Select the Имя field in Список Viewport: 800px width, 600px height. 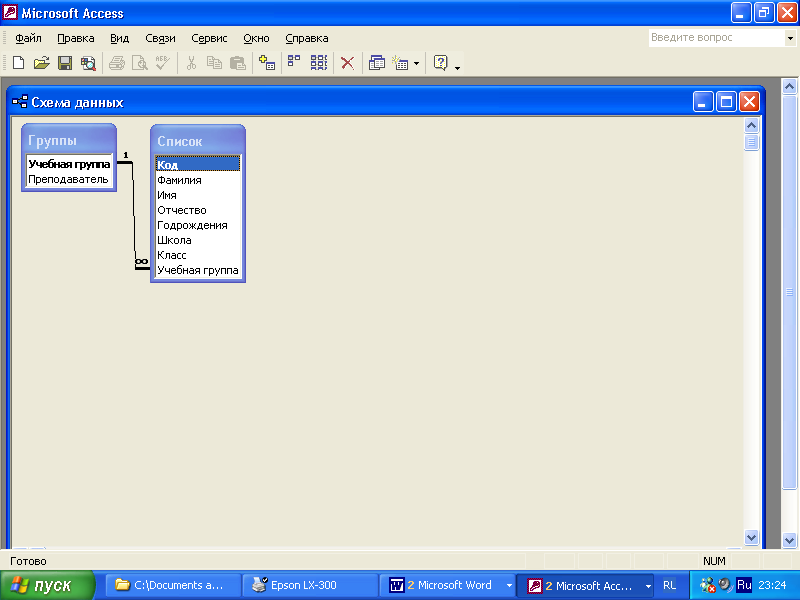[x=197, y=195]
